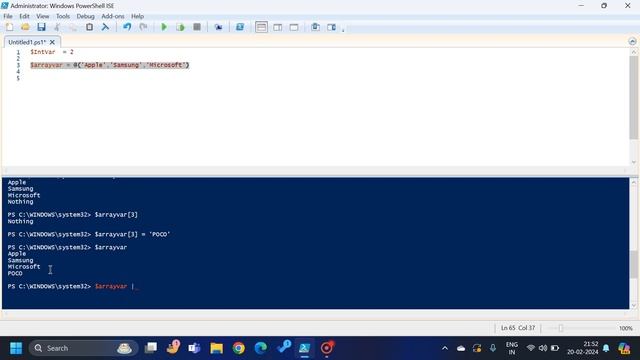Show the Command window toolbar icon
640x360 pixels.
tap(316, 27)
